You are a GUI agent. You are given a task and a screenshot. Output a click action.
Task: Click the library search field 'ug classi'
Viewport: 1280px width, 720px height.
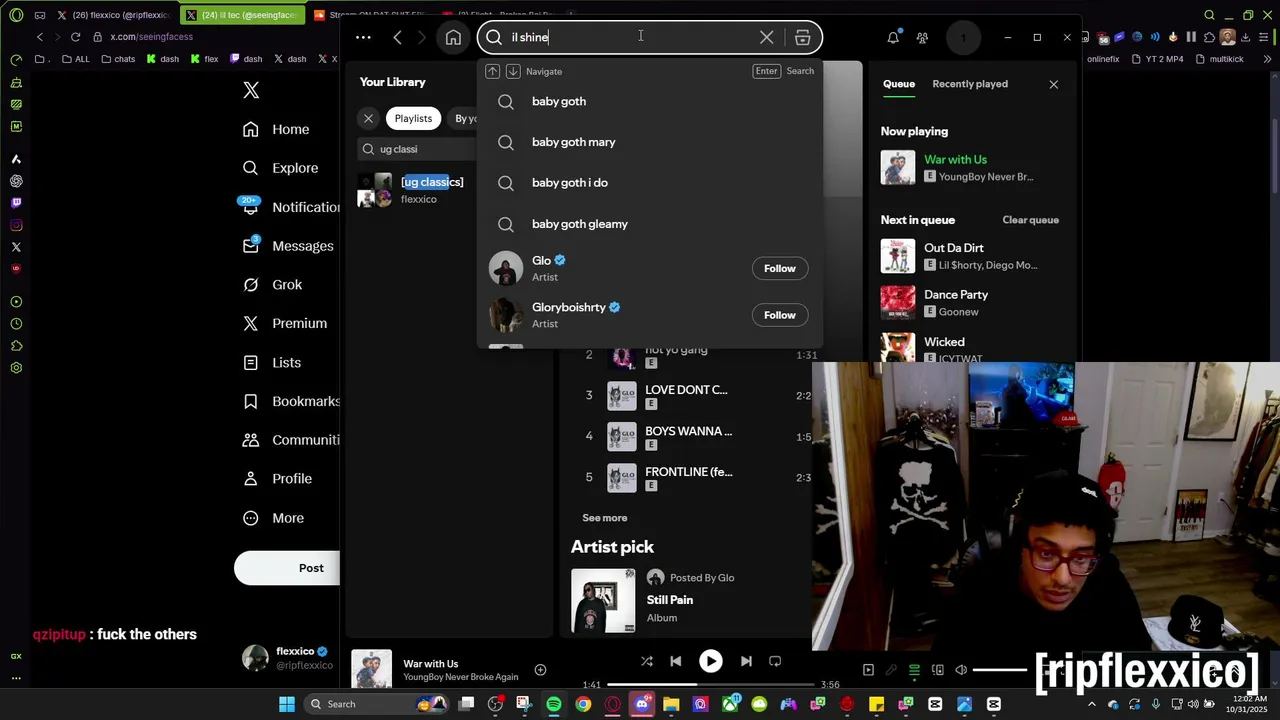pos(418,149)
